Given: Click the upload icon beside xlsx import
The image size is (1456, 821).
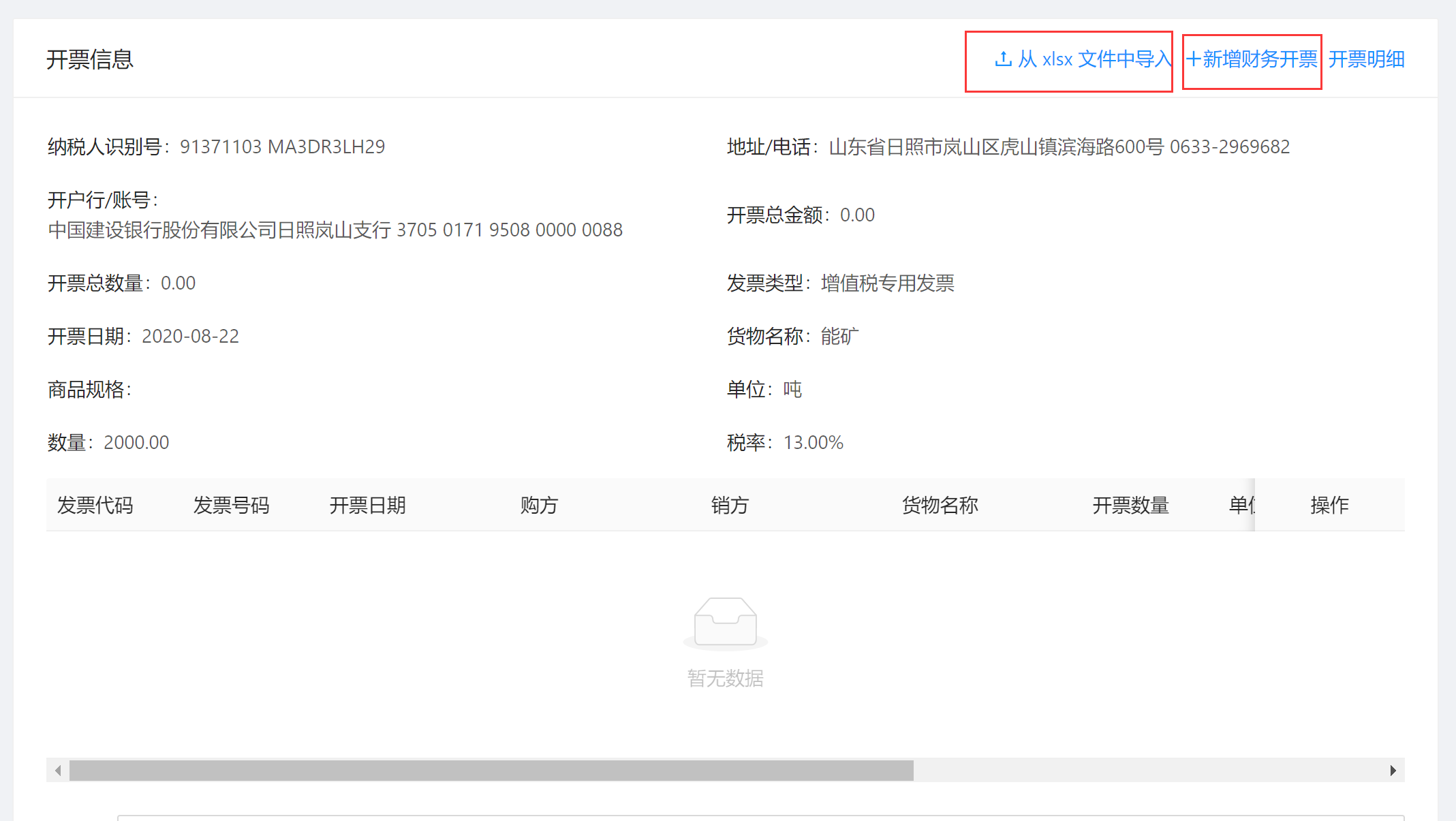Looking at the screenshot, I should point(1003,59).
